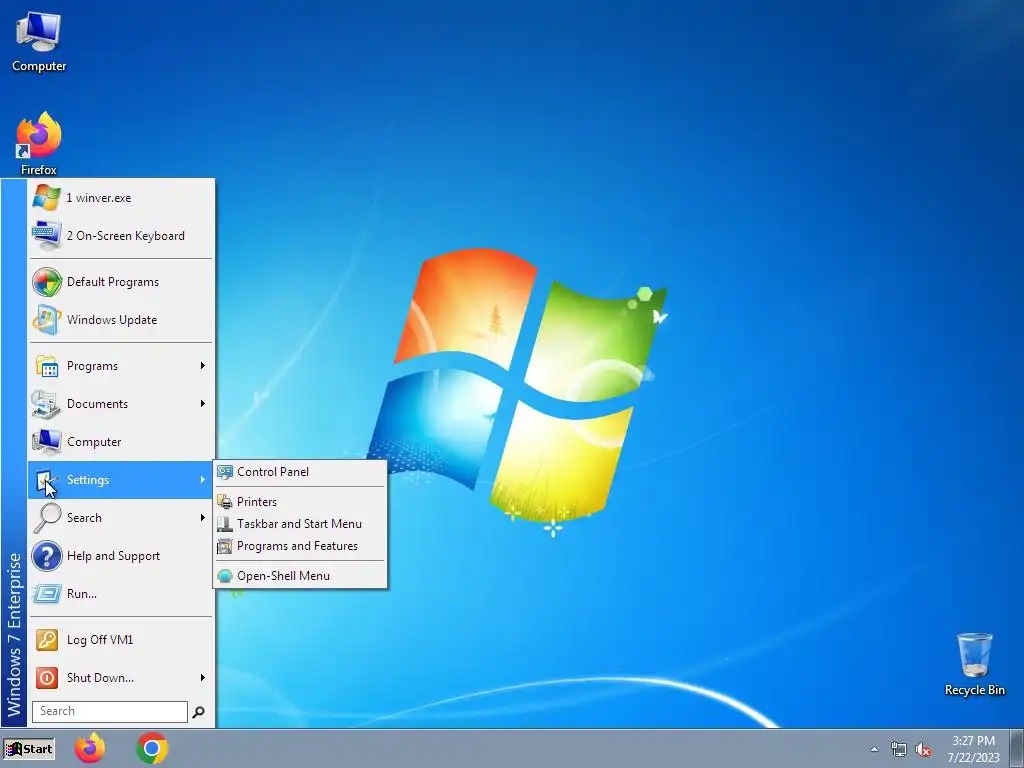
Task: Select Log Off VM1
Action: (x=121, y=640)
